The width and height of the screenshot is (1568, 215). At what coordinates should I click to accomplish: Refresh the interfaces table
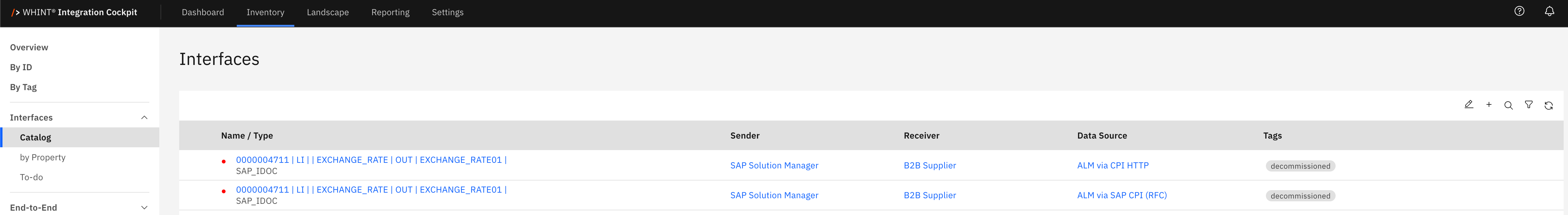coord(1548,105)
